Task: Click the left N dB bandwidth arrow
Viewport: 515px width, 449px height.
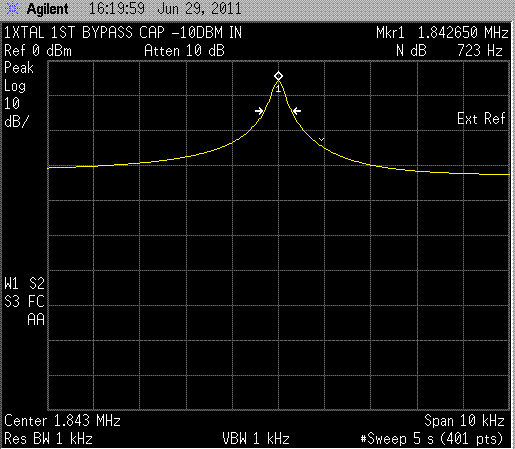Action: pyautogui.click(x=259, y=111)
